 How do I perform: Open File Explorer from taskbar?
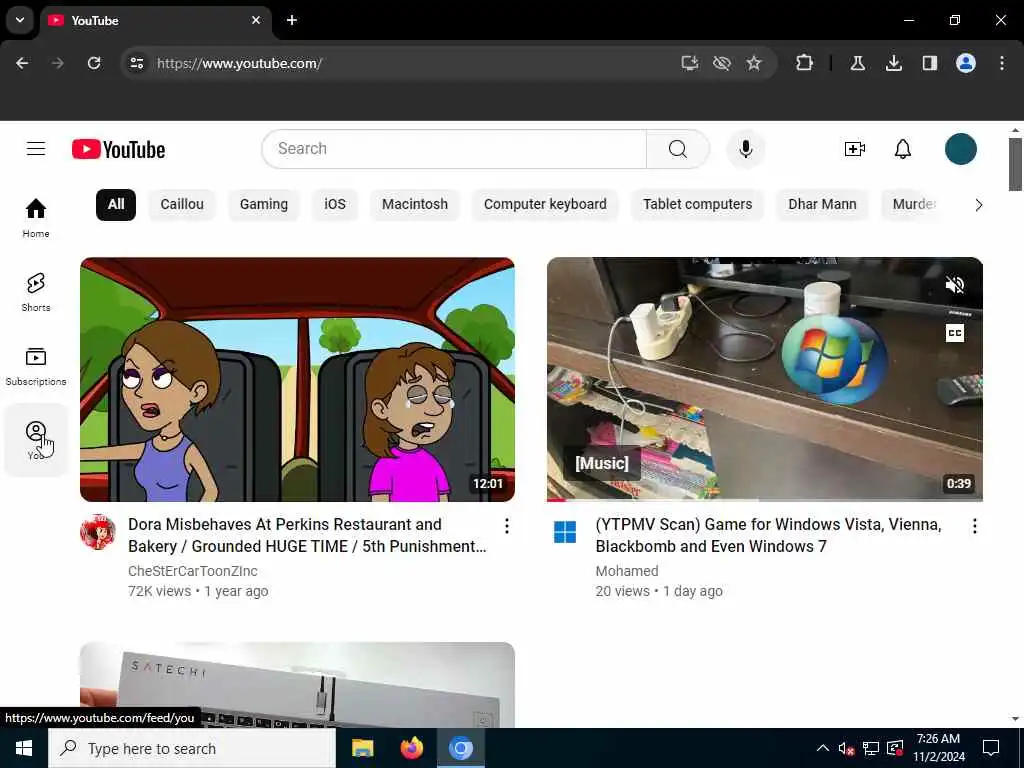tap(362, 748)
